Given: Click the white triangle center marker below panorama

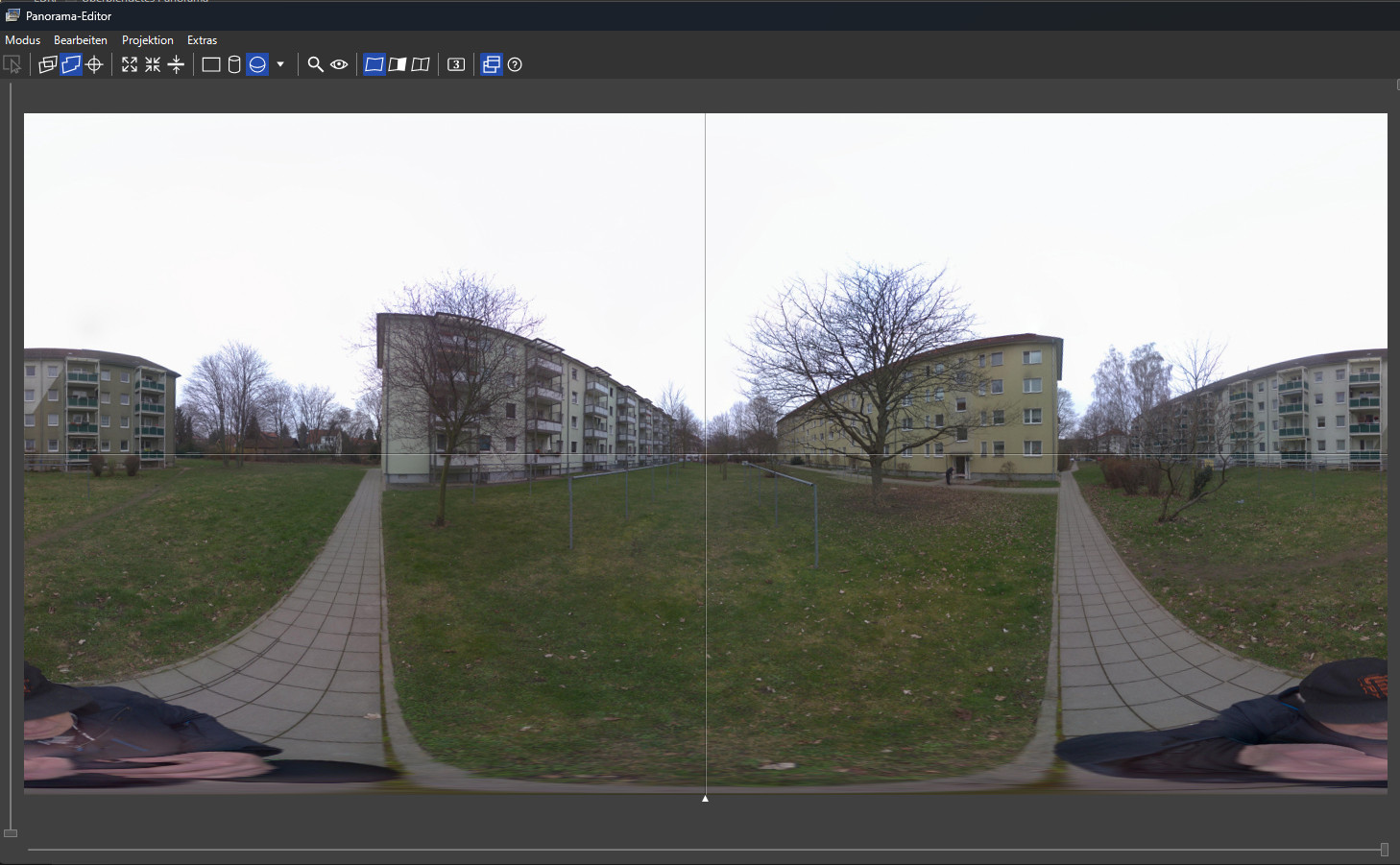Looking at the screenshot, I should [705, 798].
